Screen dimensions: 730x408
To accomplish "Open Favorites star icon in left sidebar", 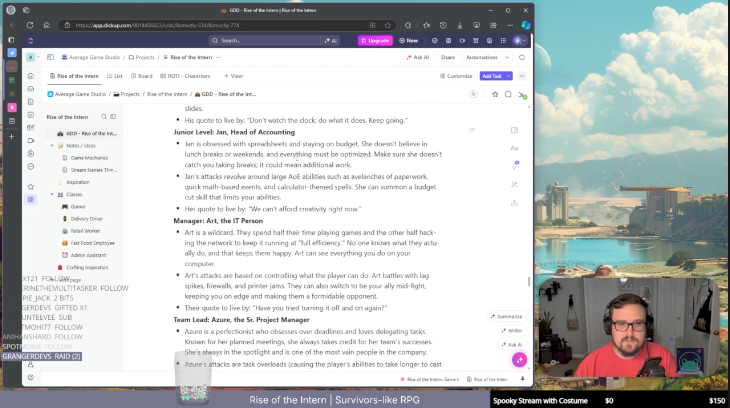I will pyautogui.click(x=31, y=186).
